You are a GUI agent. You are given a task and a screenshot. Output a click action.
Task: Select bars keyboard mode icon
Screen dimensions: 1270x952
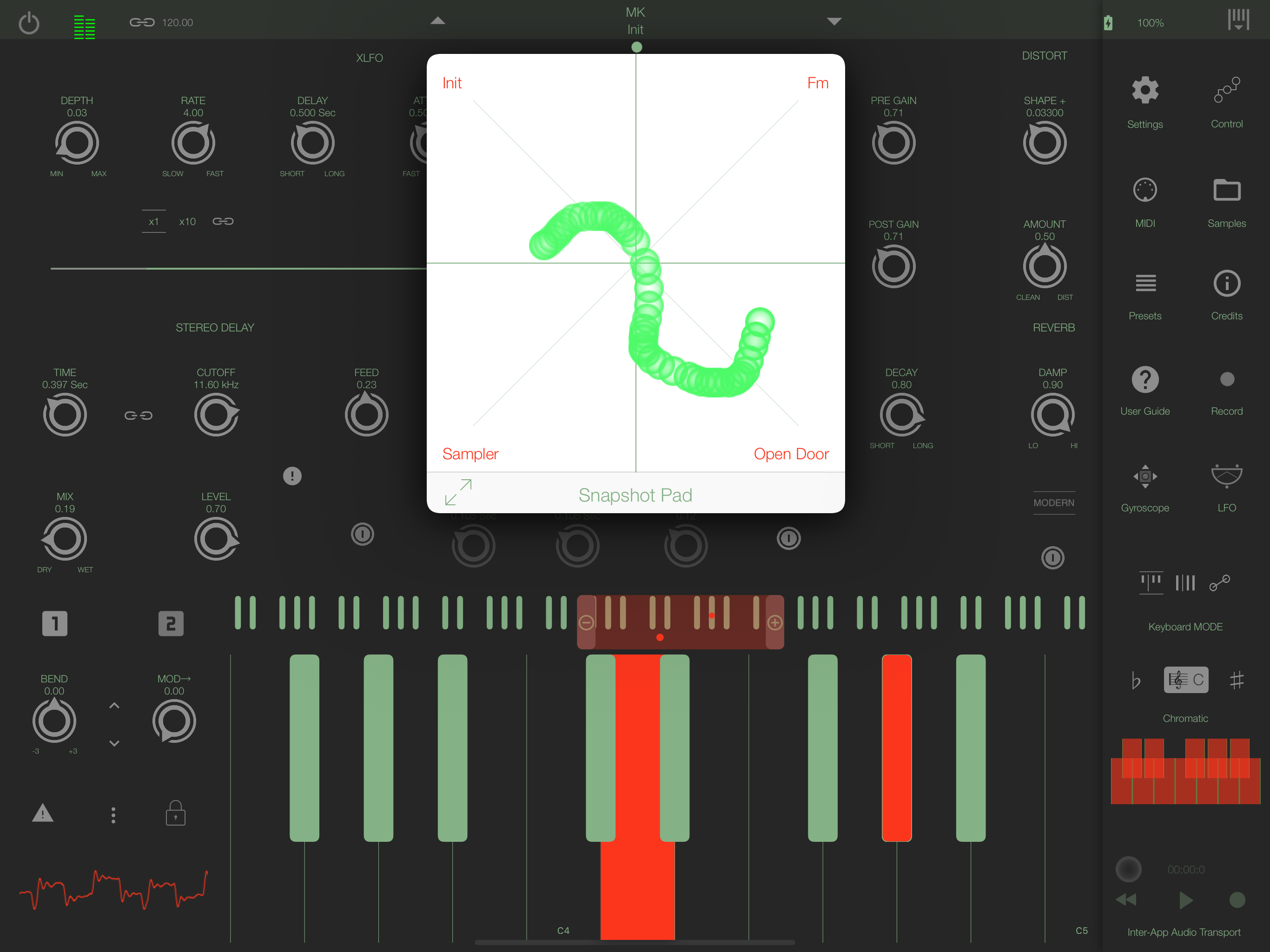[1185, 583]
